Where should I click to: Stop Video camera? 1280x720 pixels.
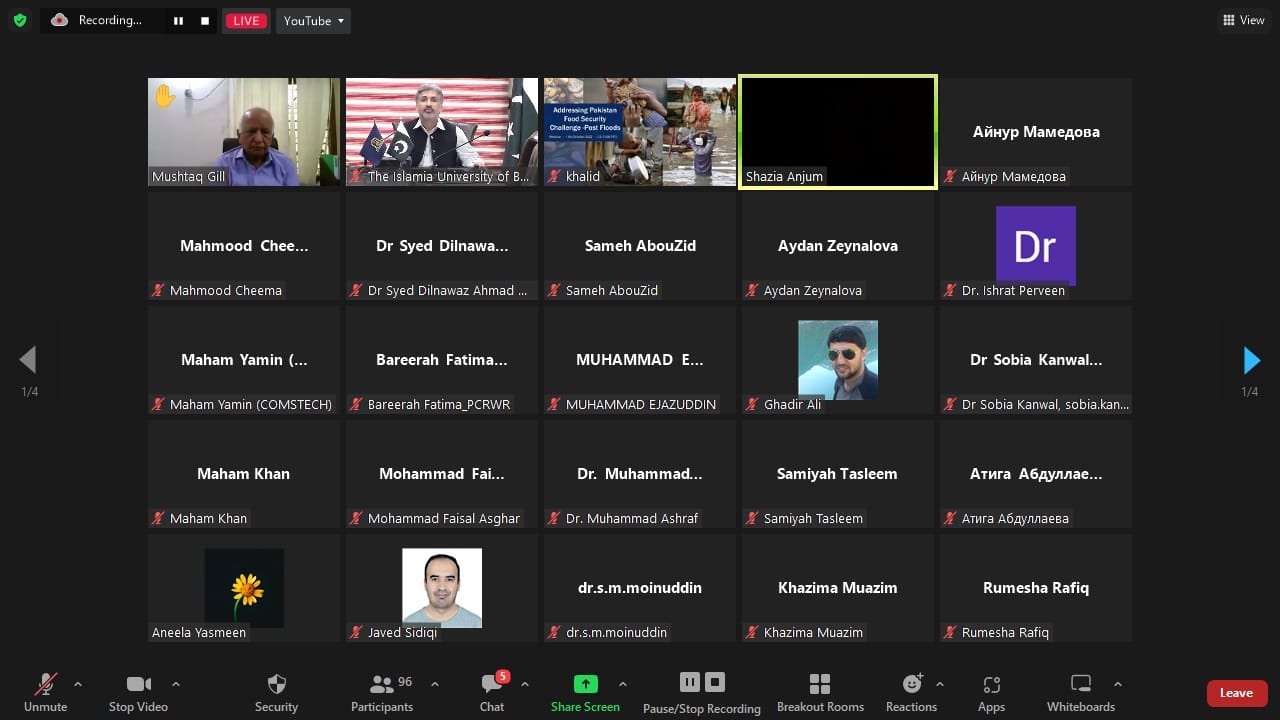[x=138, y=692]
